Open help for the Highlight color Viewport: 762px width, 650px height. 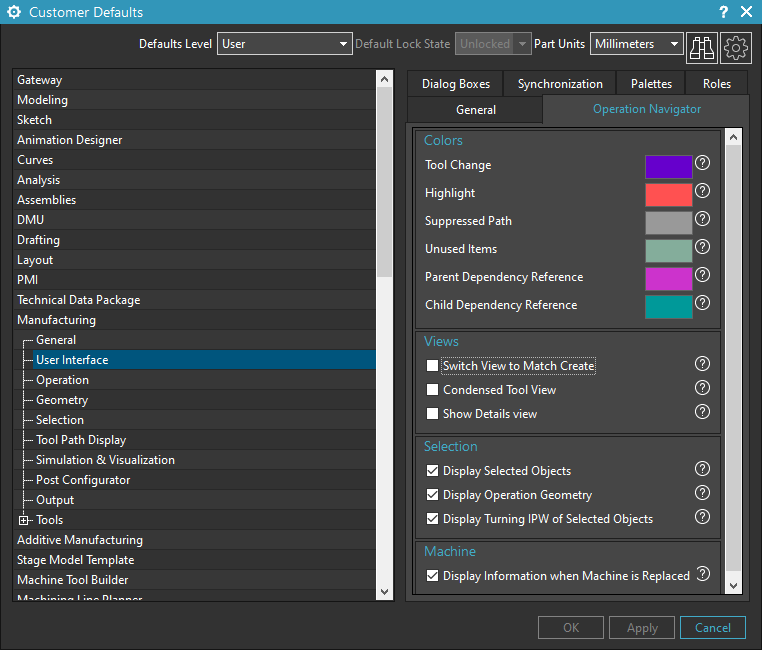click(x=702, y=191)
